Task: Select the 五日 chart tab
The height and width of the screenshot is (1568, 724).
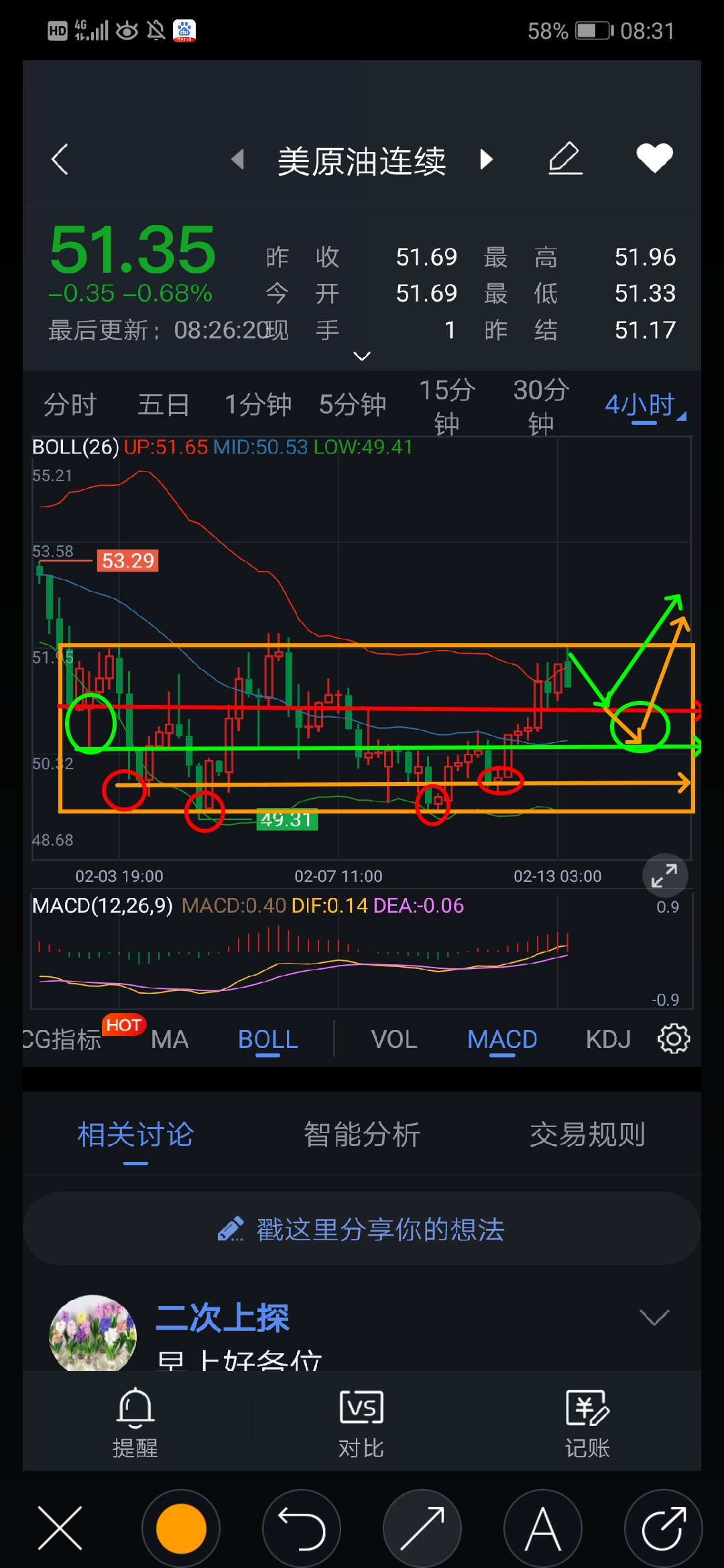Action: [164, 405]
